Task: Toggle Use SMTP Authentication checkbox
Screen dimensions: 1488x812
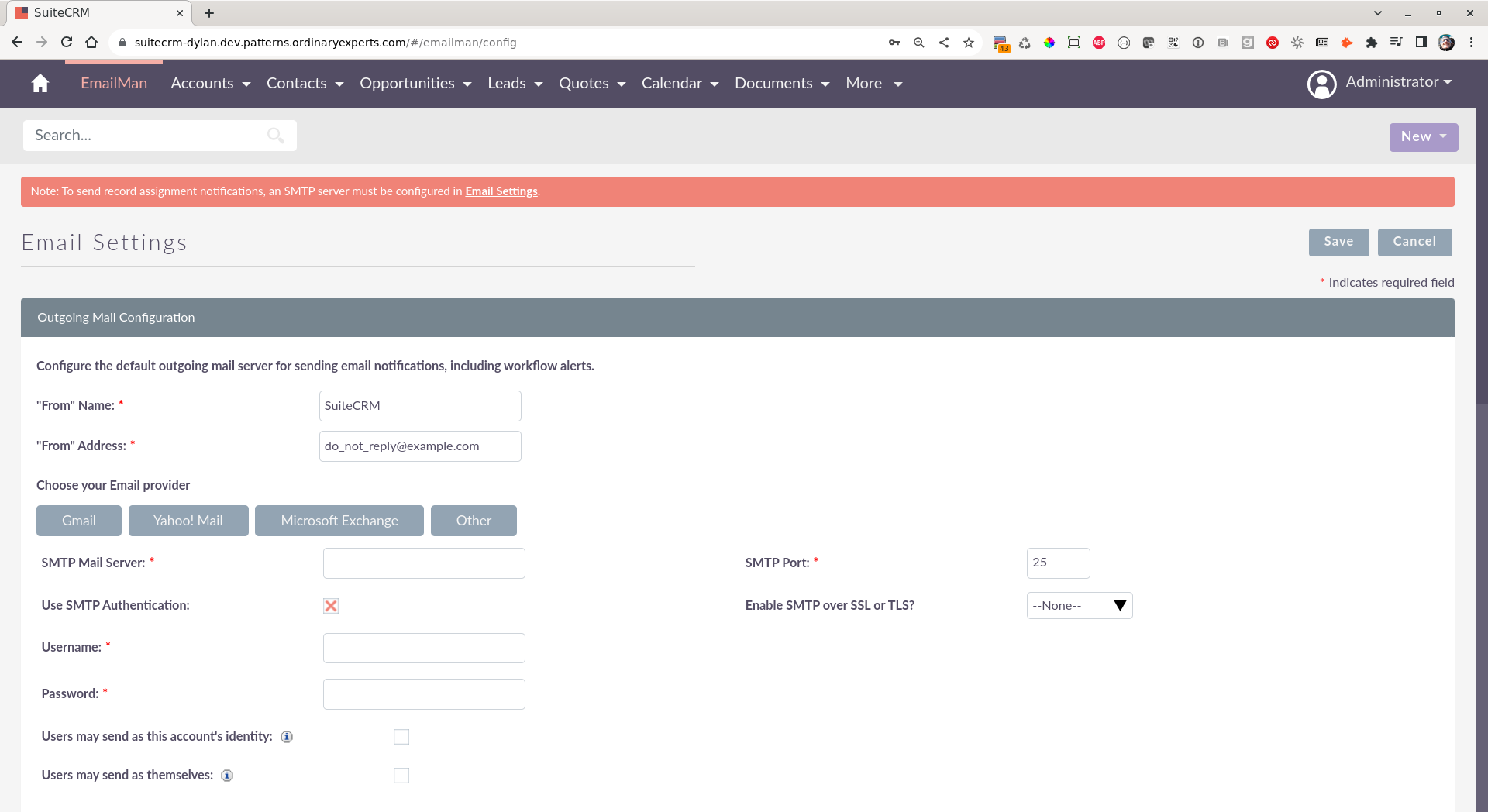Action: point(331,606)
